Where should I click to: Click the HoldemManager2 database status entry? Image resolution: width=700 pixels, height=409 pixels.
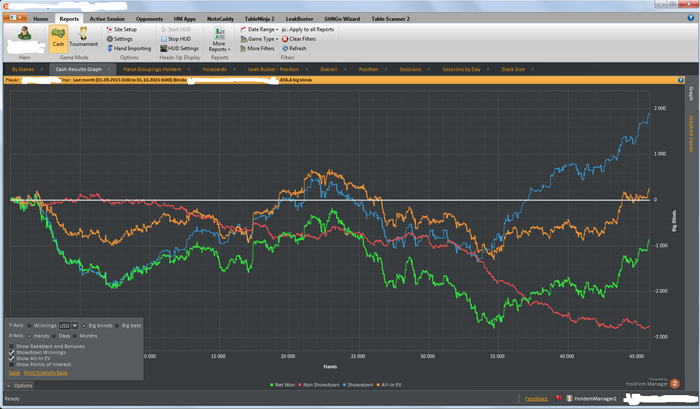click(x=592, y=399)
